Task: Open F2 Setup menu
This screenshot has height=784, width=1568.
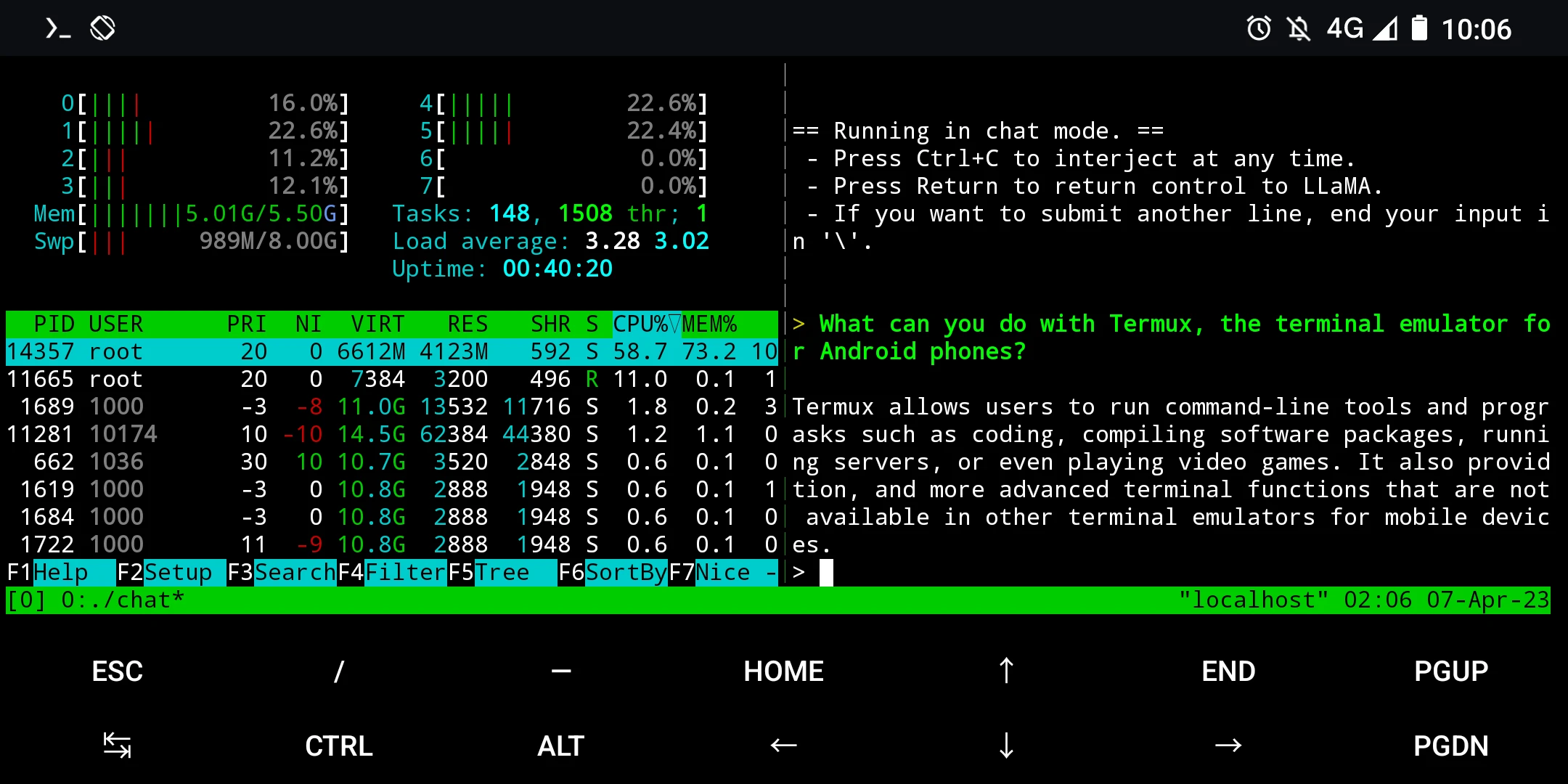Action: [x=171, y=572]
